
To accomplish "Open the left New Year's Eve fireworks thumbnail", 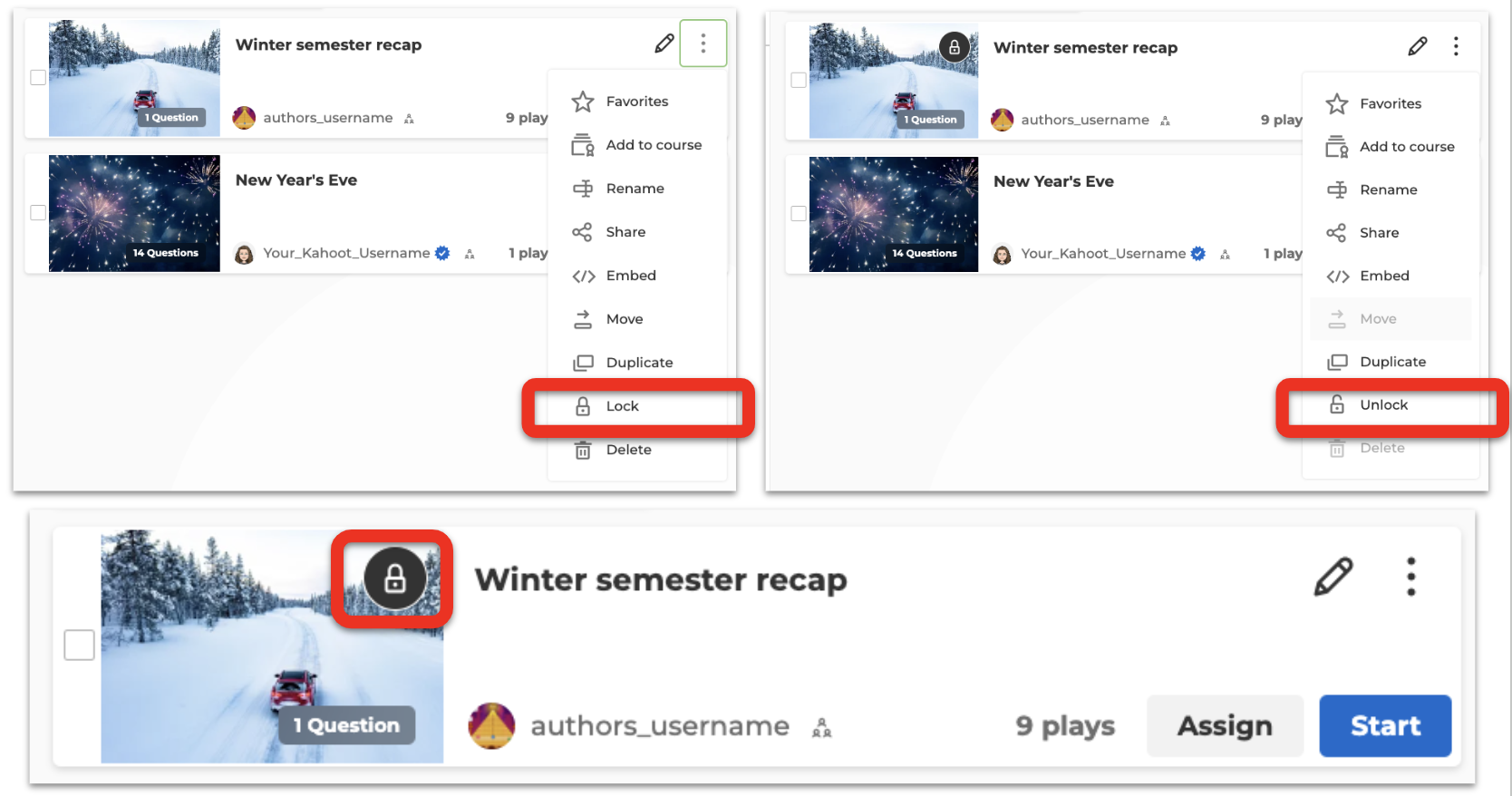I will point(134,213).
